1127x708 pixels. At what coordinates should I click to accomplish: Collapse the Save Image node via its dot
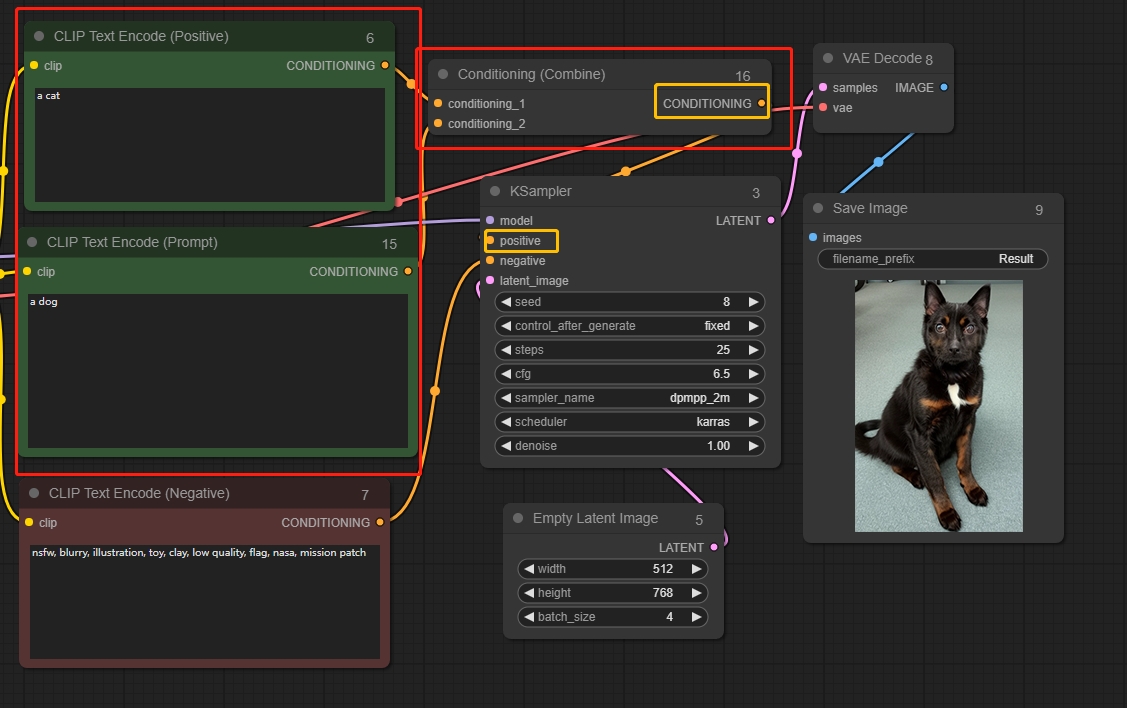click(818, 209)
